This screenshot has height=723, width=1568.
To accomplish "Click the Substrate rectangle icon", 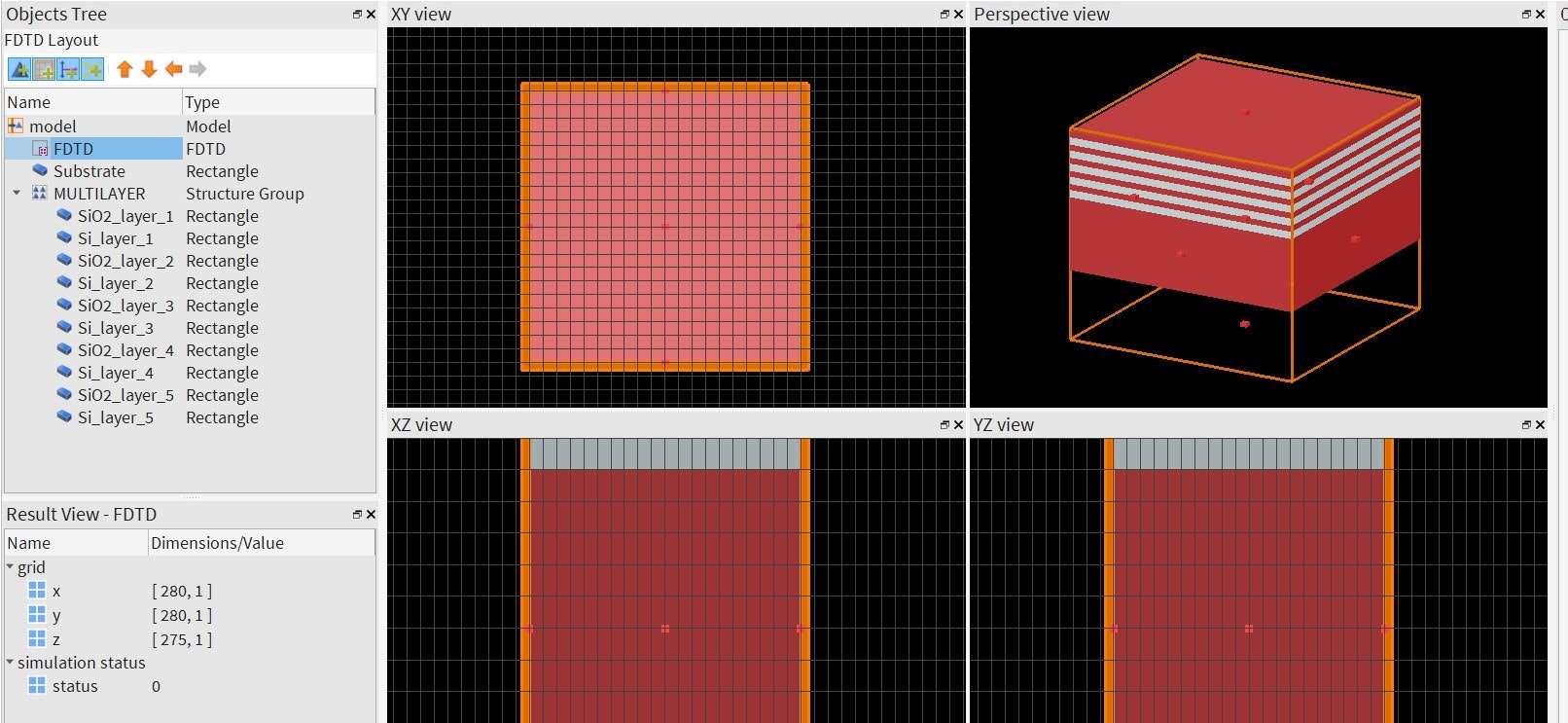I will (x=40, y=171).
